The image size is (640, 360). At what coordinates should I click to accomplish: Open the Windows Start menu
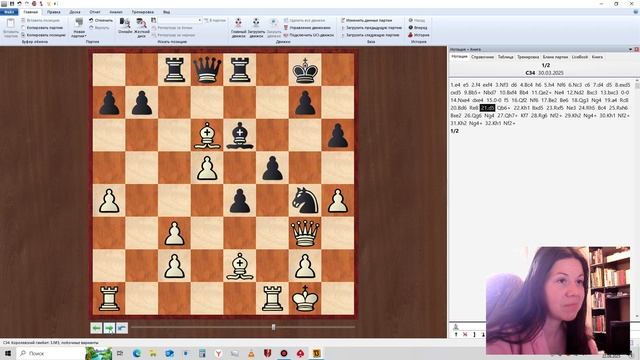(7, 353)
